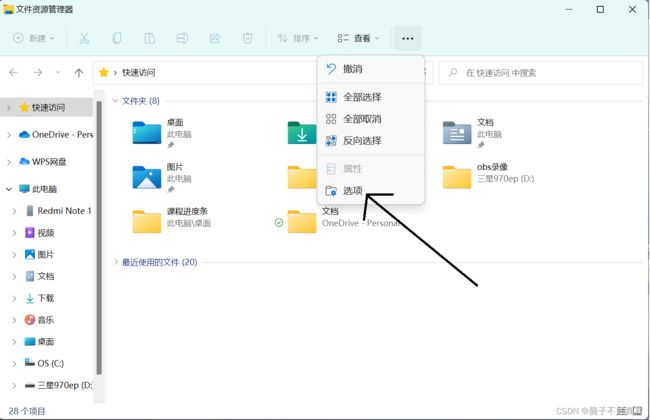The image size is (650, 420).
Task: Expand the 视频 tree node chevron
Action: [14, 233]
